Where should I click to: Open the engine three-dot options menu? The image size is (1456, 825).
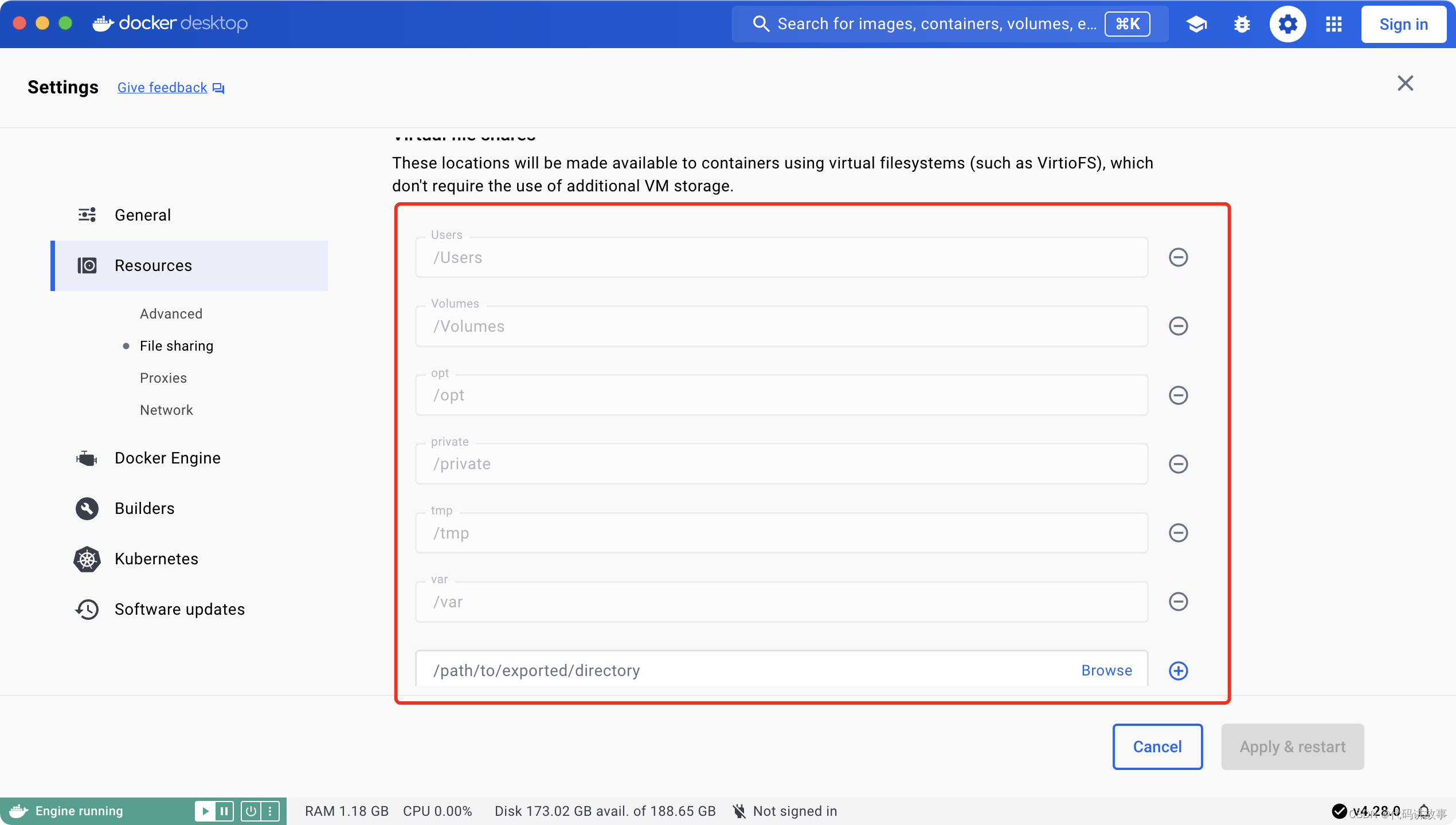click(x=270, y=811)
